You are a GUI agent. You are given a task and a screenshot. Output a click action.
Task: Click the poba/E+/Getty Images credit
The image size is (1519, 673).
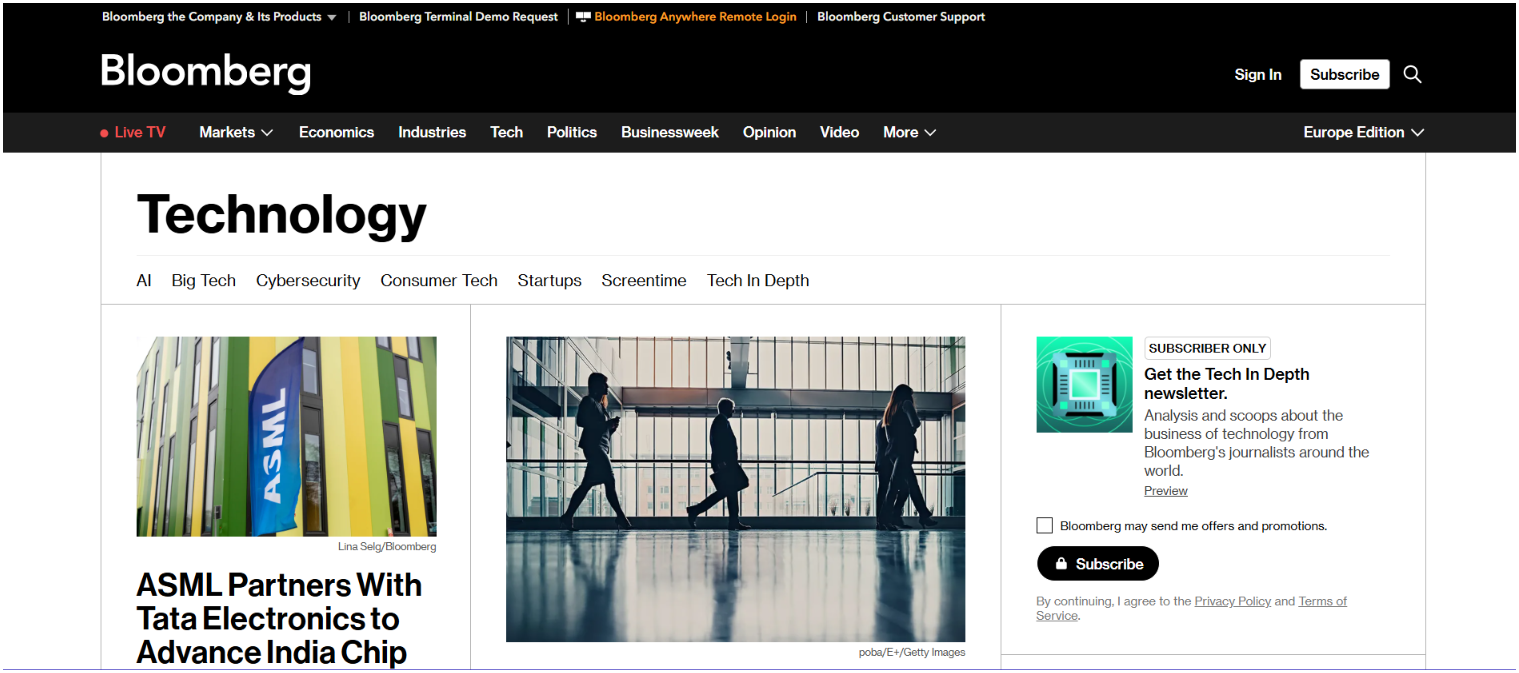(x=912, y=652)
